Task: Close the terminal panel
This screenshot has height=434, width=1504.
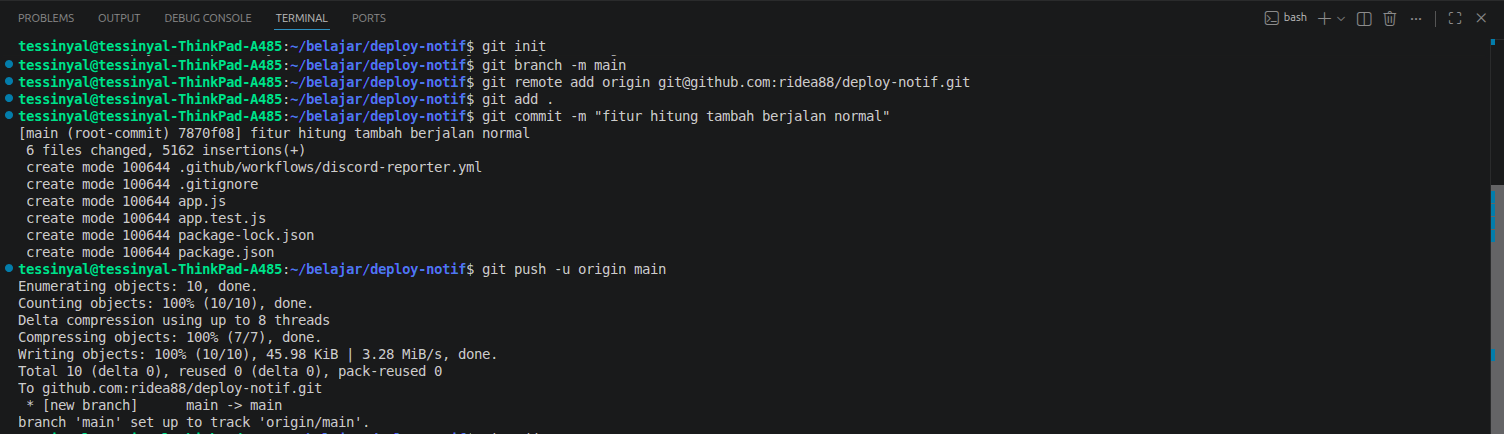Action: [x=1481, y=18]
